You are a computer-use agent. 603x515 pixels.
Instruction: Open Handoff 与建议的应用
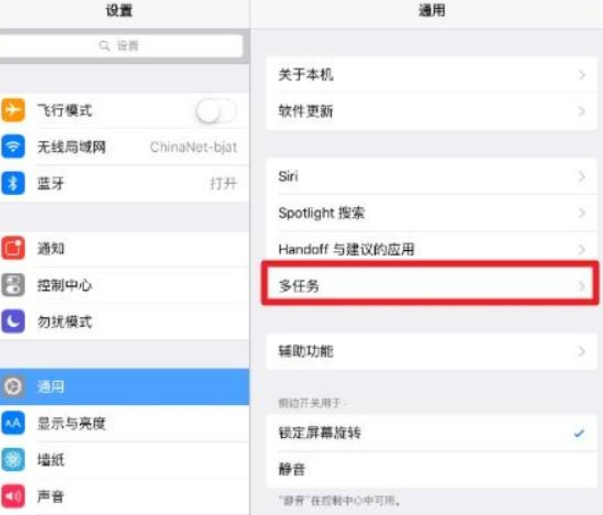(431, 249)
